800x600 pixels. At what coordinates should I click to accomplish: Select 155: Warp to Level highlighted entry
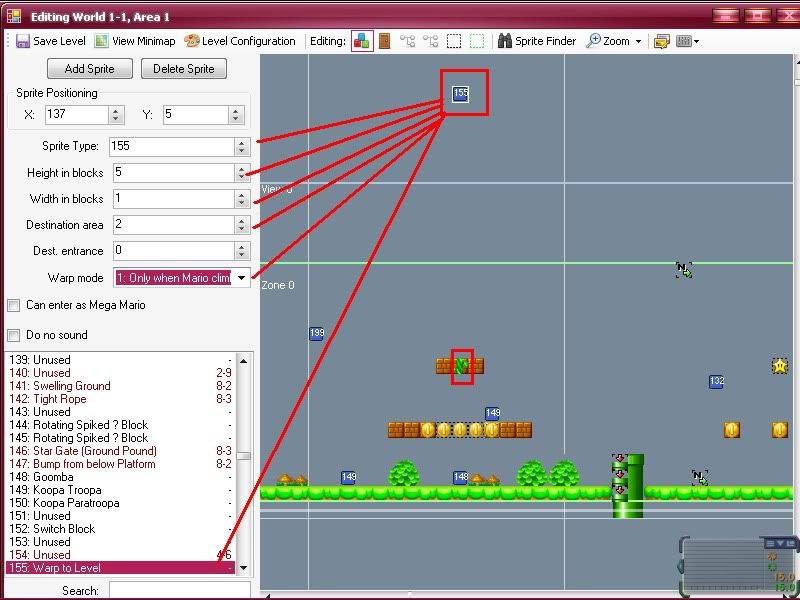coord(120,568)
